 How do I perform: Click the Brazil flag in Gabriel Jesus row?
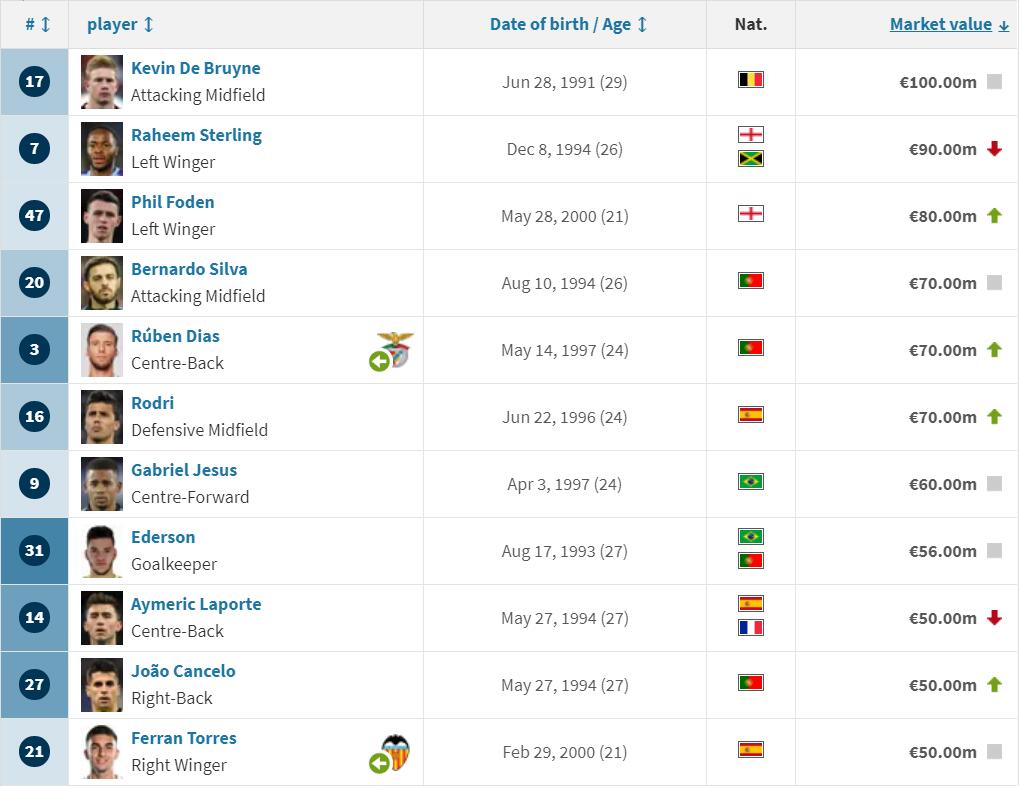point(751,482)
